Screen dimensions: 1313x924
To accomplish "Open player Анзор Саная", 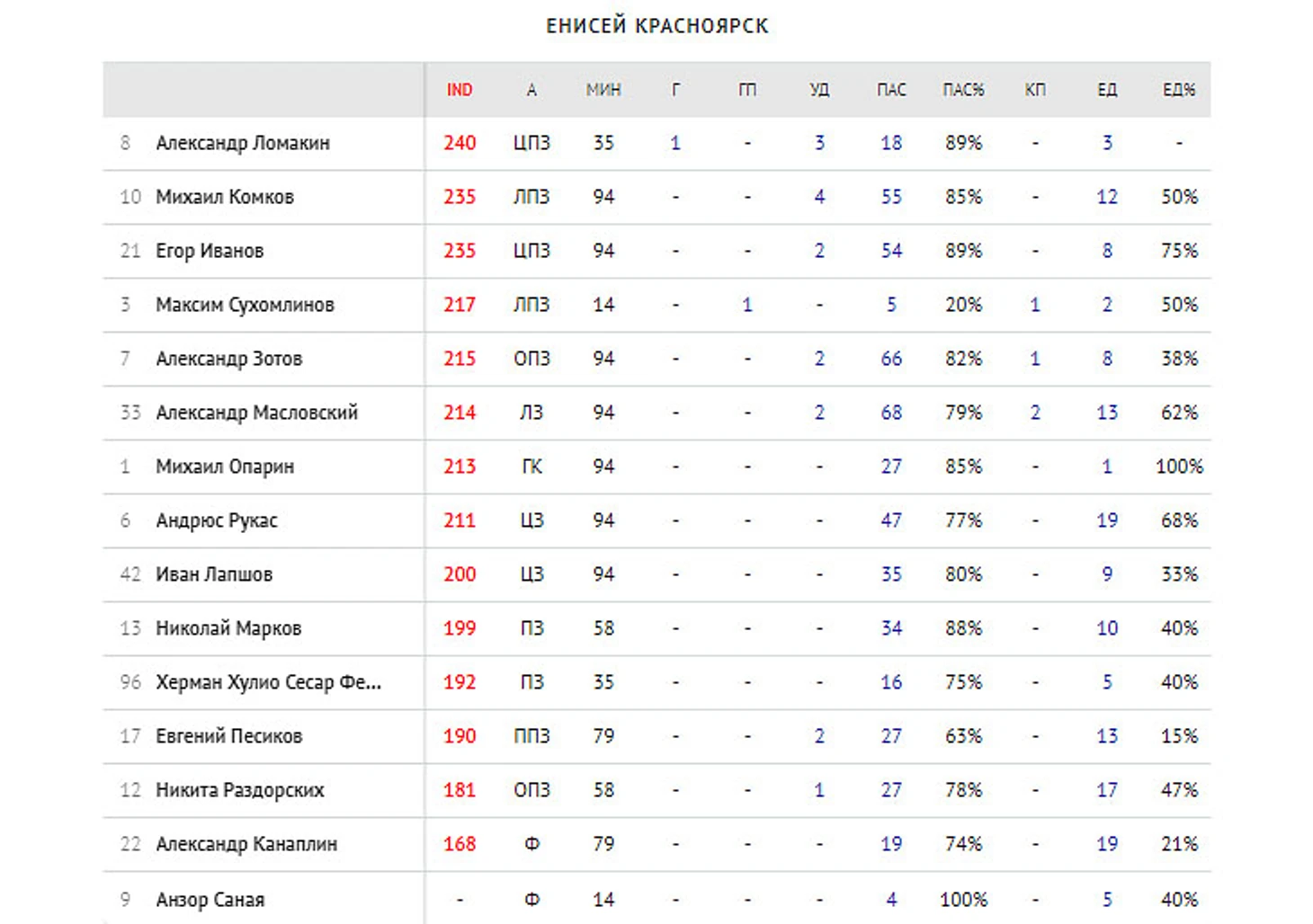I will click(x=210, y=900).
